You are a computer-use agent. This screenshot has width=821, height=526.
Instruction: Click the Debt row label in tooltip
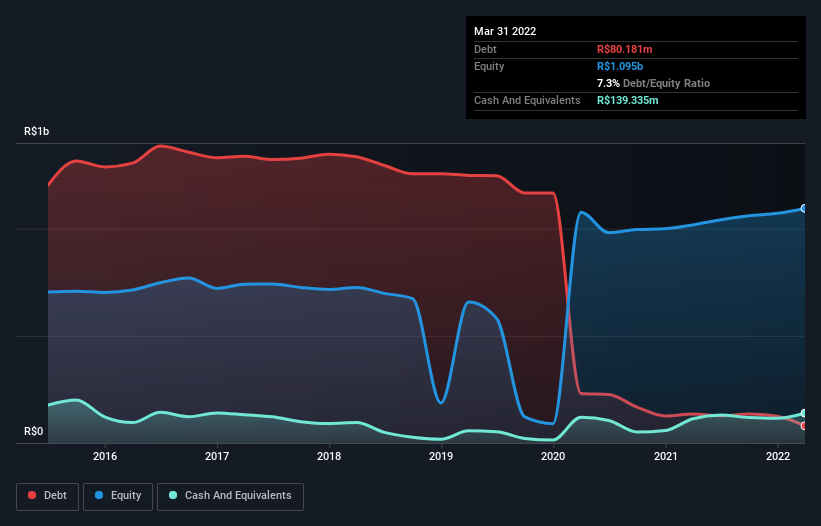pos(485,49)
